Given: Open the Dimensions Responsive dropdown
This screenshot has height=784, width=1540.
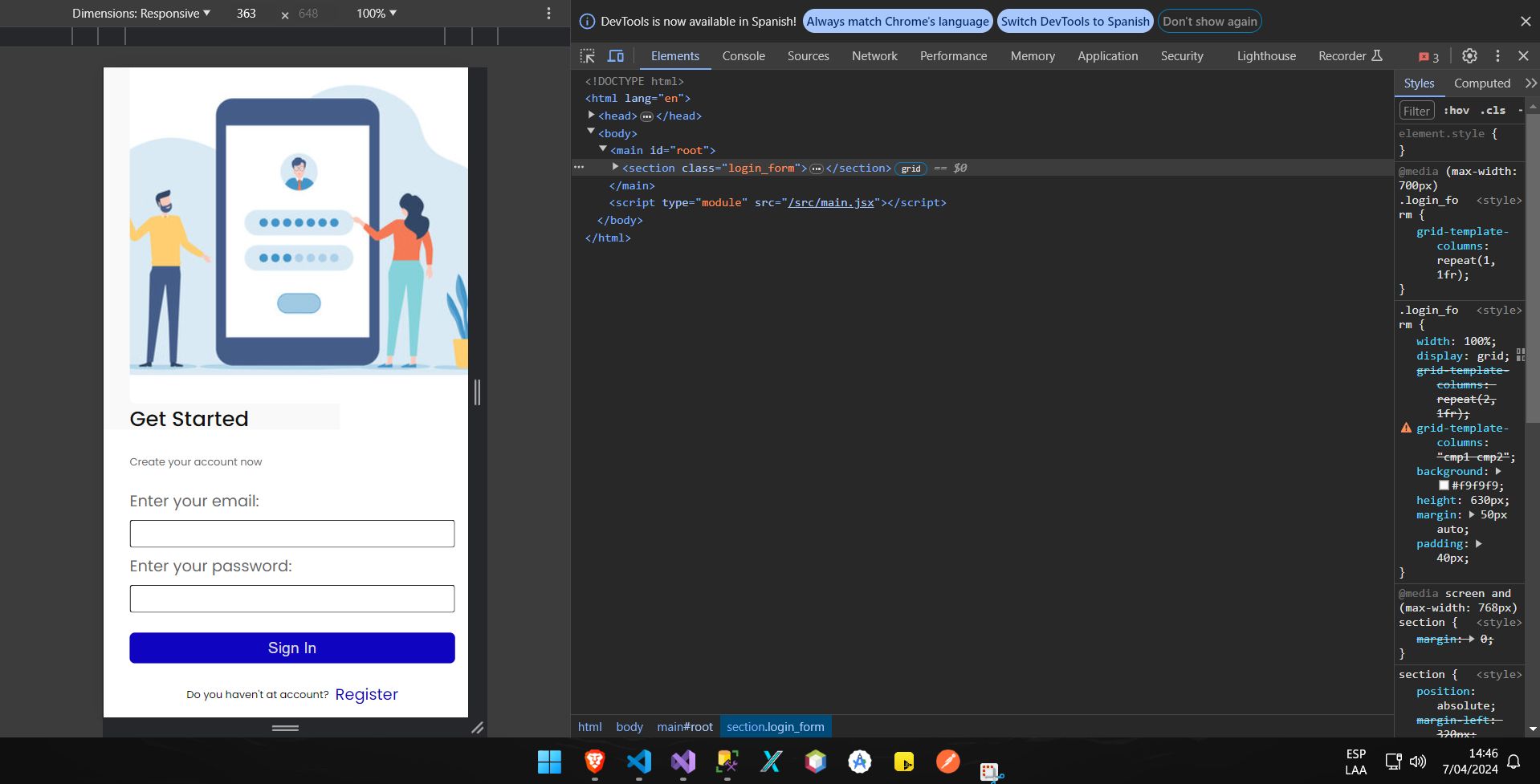Looking at the screenshot, I should point(141,14).
